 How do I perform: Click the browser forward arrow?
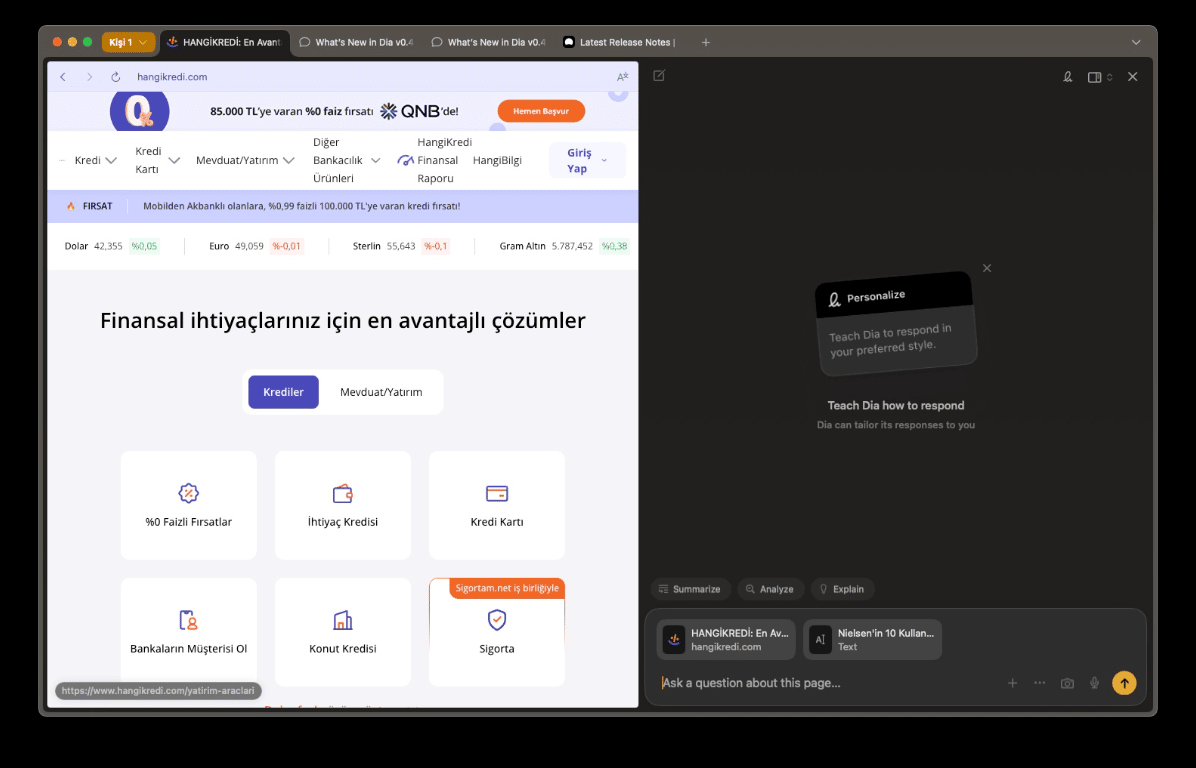(89, 77)
